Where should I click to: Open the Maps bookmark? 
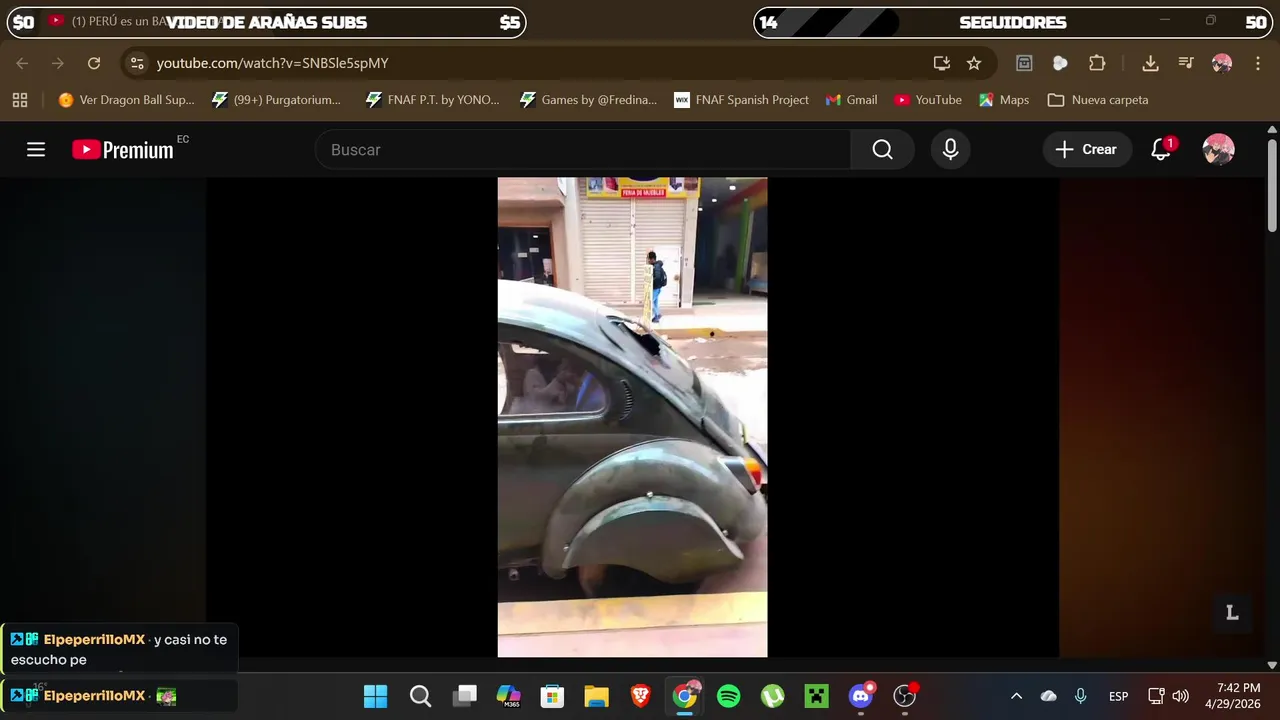click(x=1004, y=100)
